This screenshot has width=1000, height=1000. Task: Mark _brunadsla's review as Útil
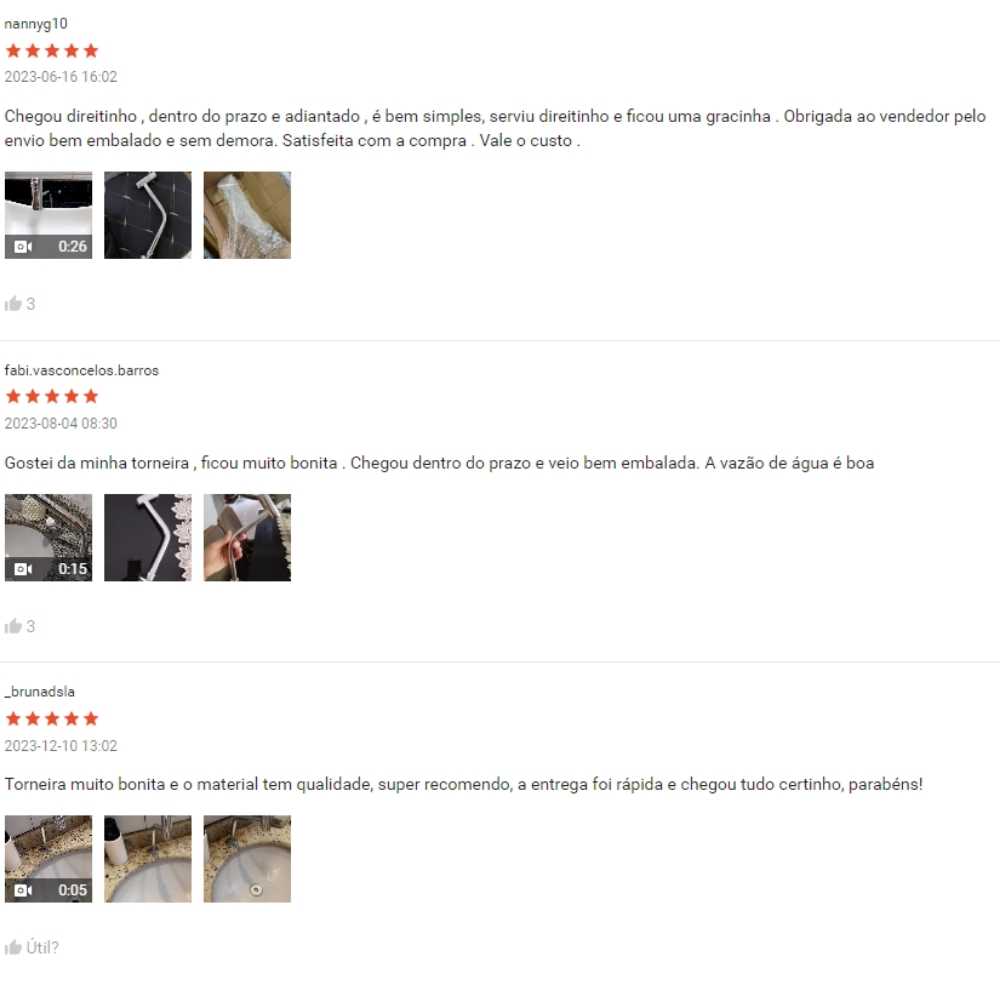click(x=31, y=947)
